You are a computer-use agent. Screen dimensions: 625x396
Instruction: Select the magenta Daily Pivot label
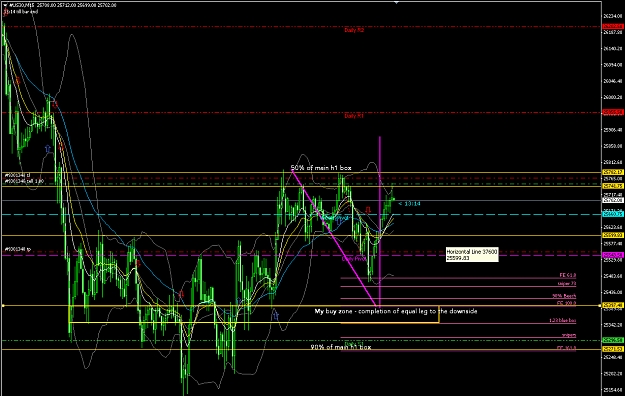354,259
